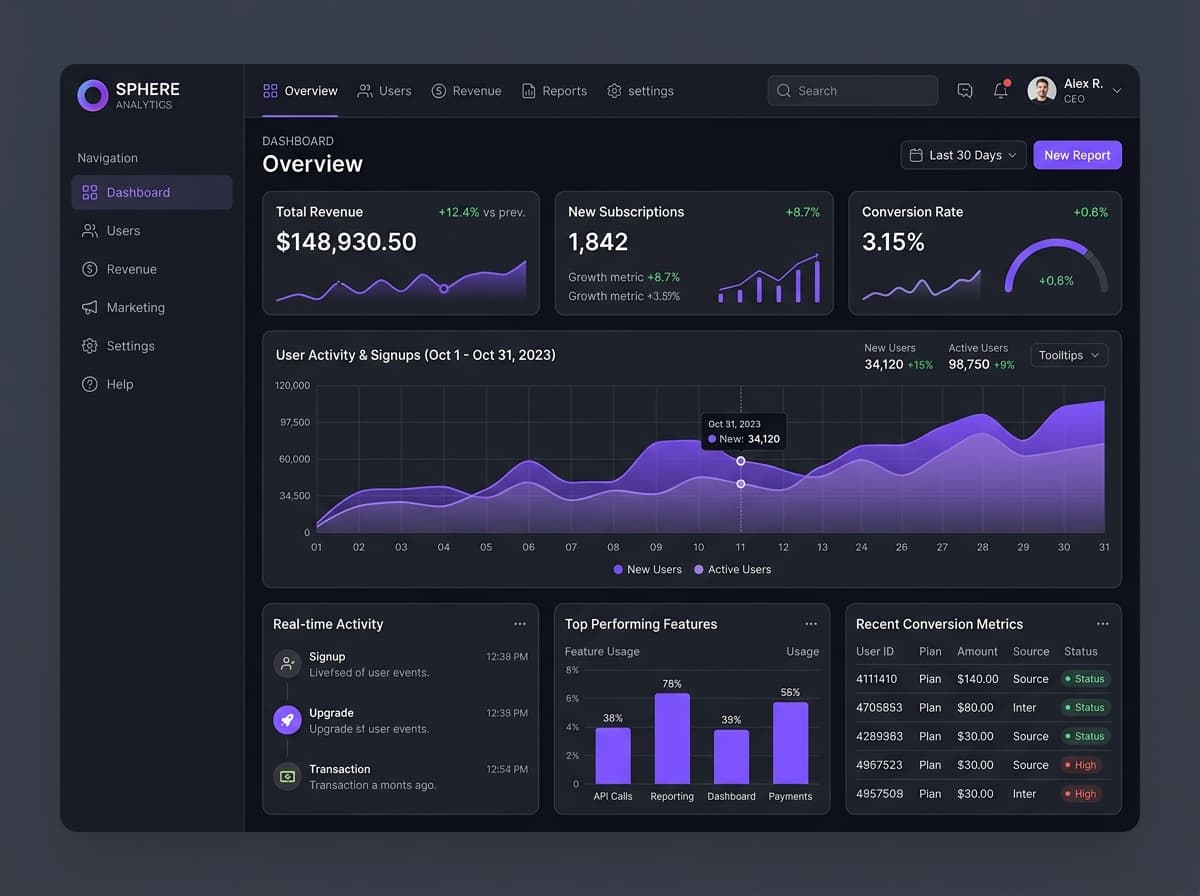
Task: Expand the Tooiltips dropdown
Action: [x=1069, y=355]
